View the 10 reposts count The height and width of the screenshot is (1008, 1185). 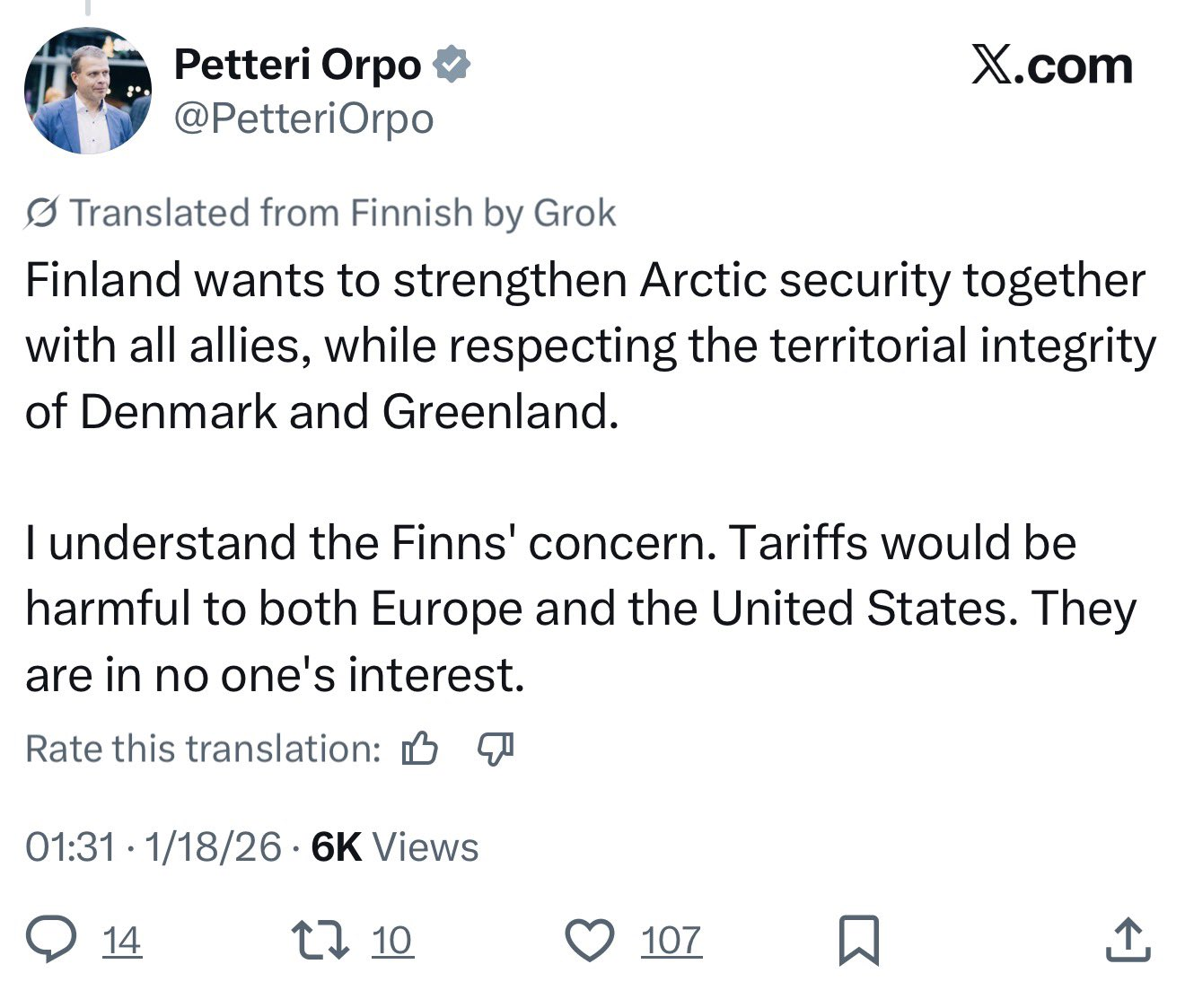tap(391, 941)
